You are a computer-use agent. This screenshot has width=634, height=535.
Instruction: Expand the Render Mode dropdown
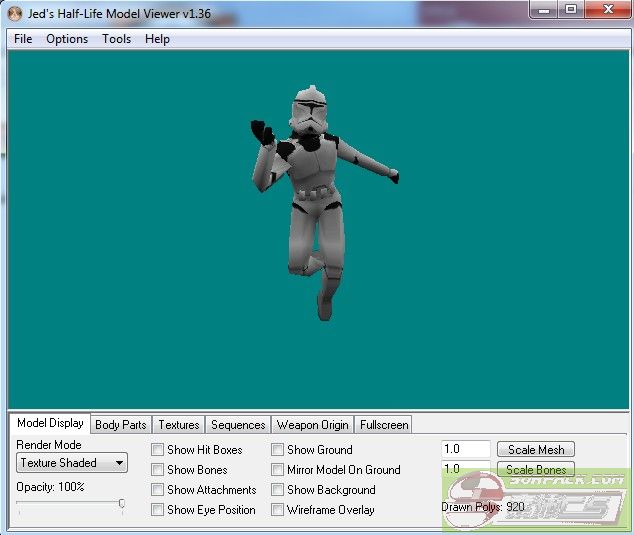click(72, 463)
